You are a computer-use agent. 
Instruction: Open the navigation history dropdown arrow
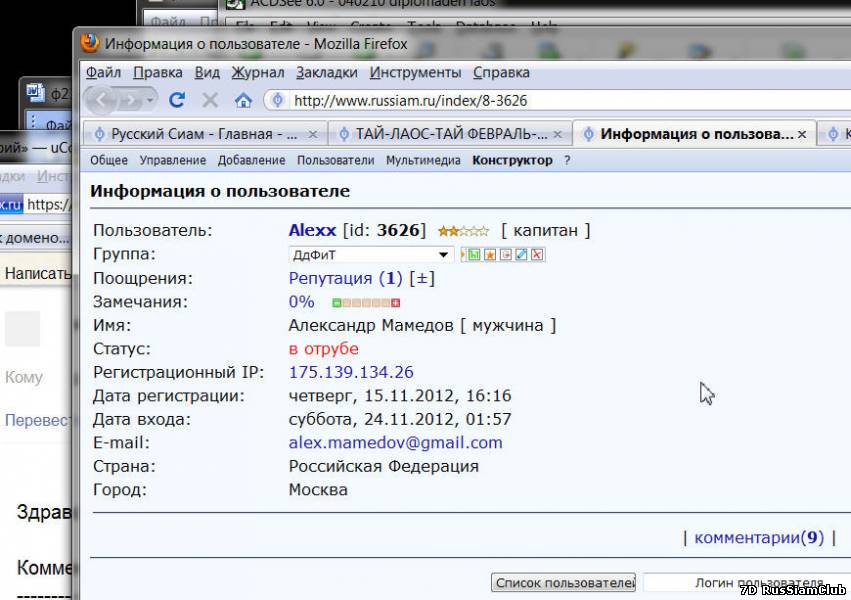pyautogui.click(x=150, y=100)
